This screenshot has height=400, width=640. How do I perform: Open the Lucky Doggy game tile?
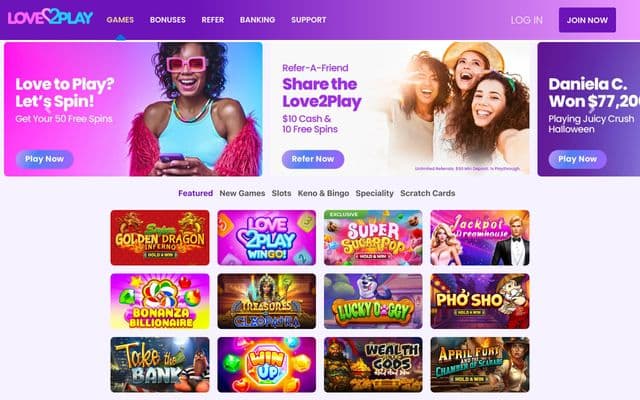[373, 301]
